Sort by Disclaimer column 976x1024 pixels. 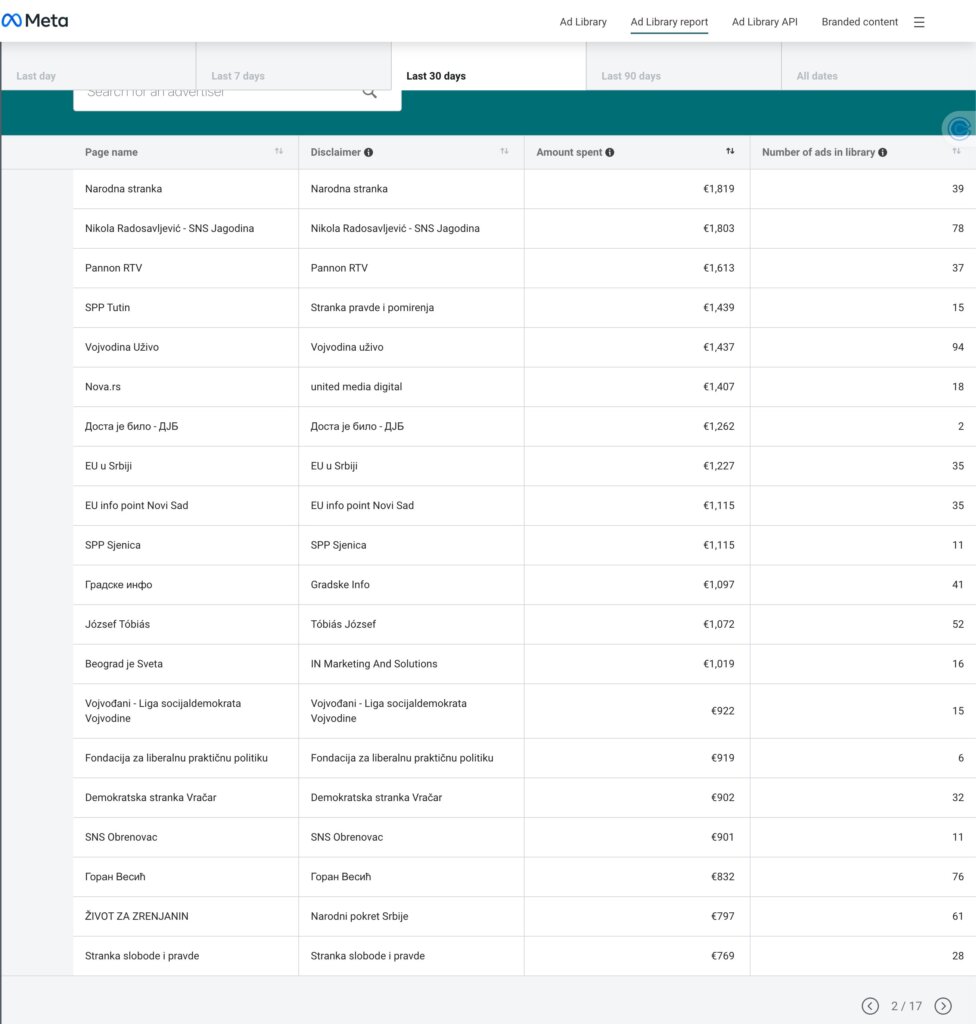(505, 152)
